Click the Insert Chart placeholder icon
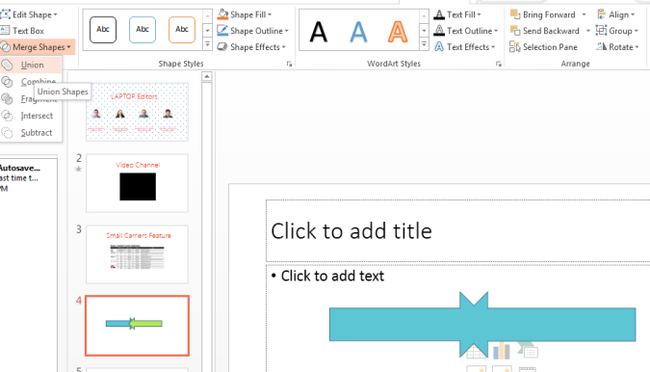This screenshot has width=650, height=372. (502, 351)
